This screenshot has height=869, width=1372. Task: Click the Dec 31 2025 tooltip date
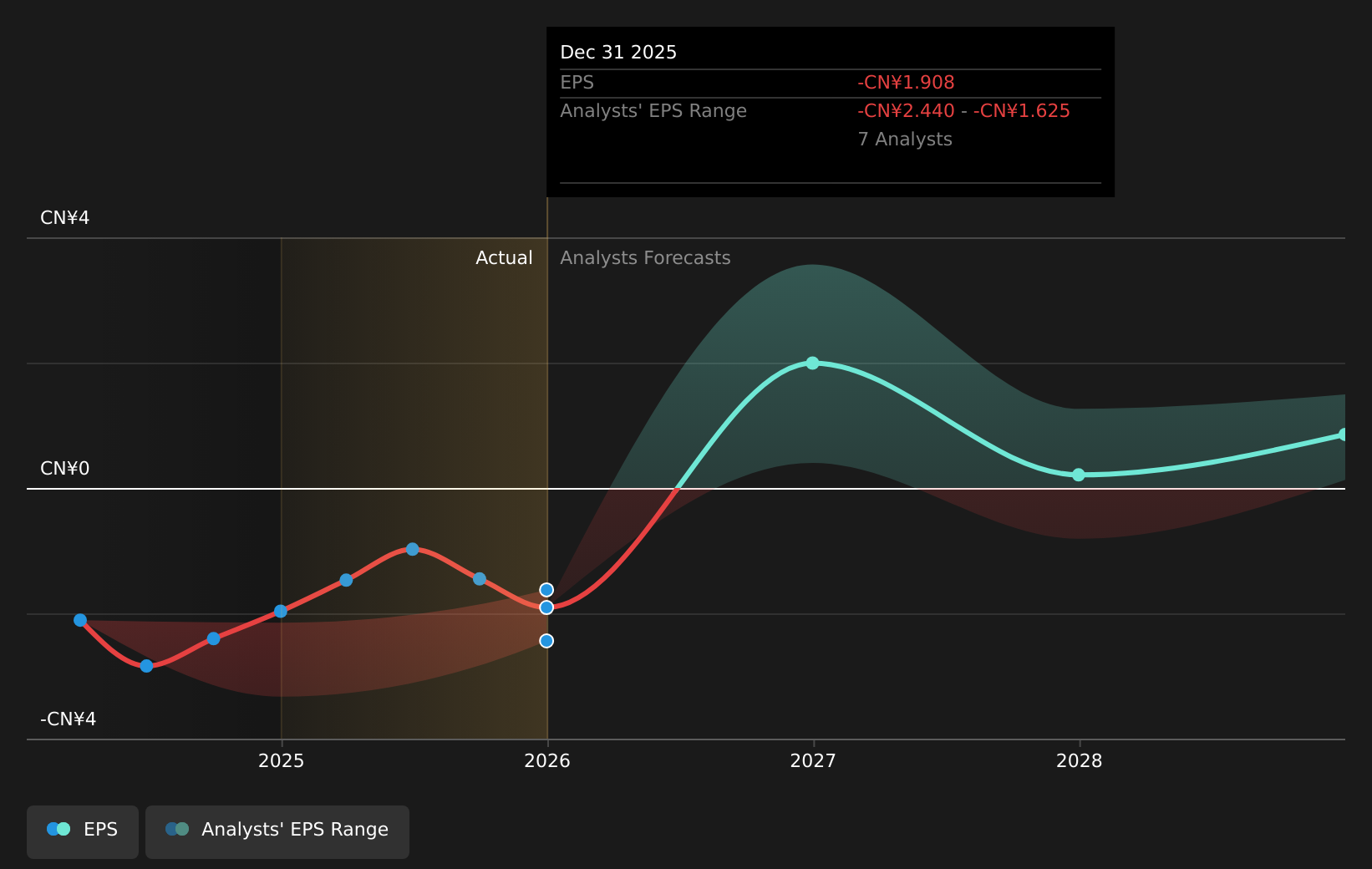(618, 53)
